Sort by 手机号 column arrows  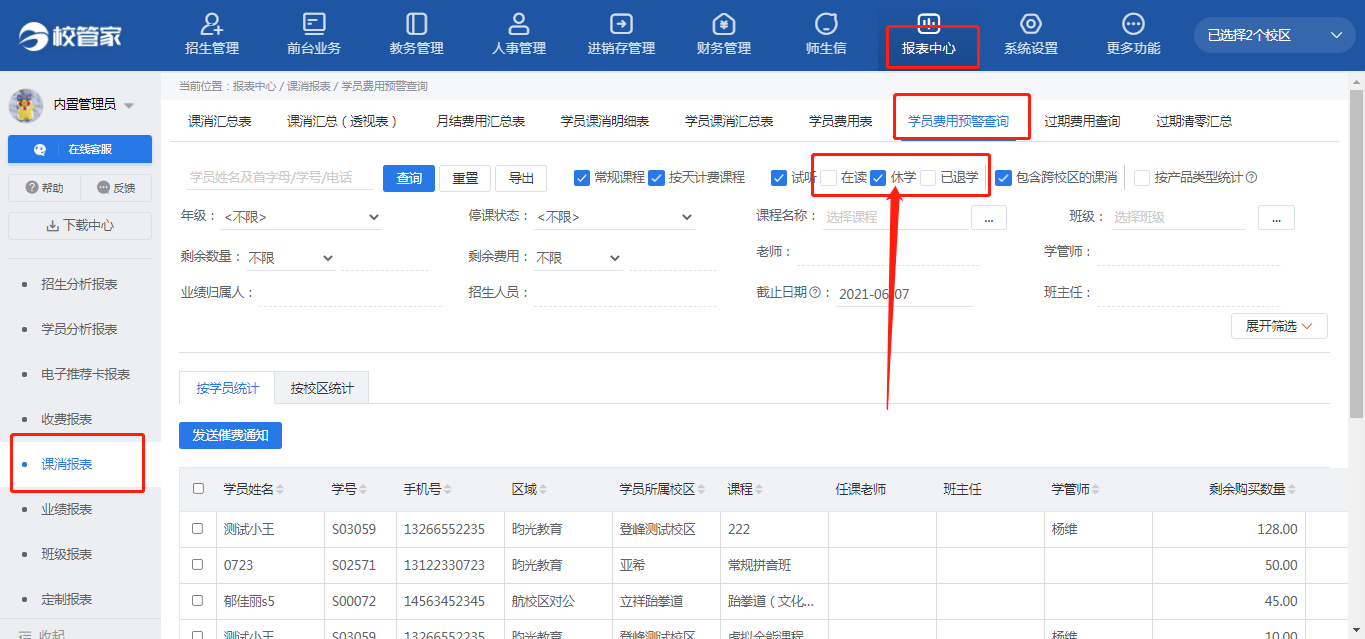pyautogui.click(x=448, y=490)
